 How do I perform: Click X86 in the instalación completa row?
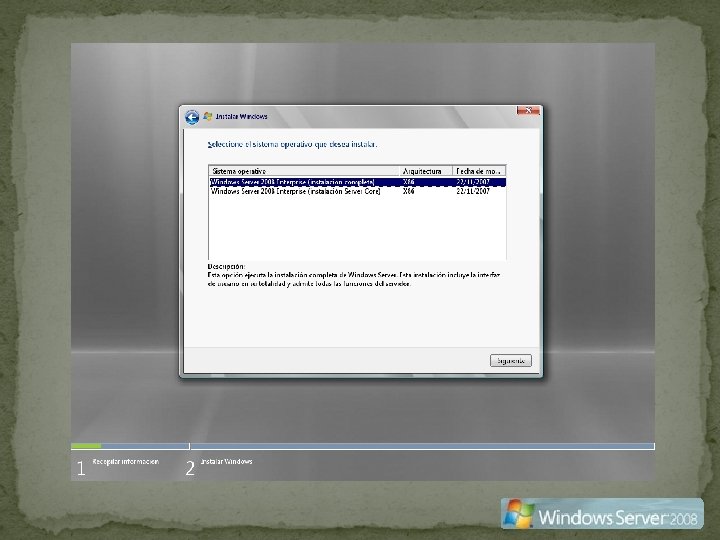pyautogui.click(x=408, y=182)
